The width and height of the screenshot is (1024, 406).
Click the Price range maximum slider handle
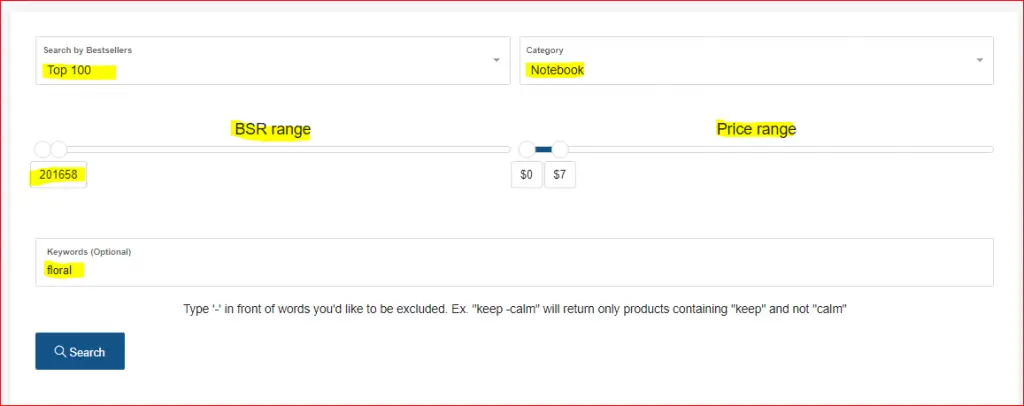(x=560, y=149)
